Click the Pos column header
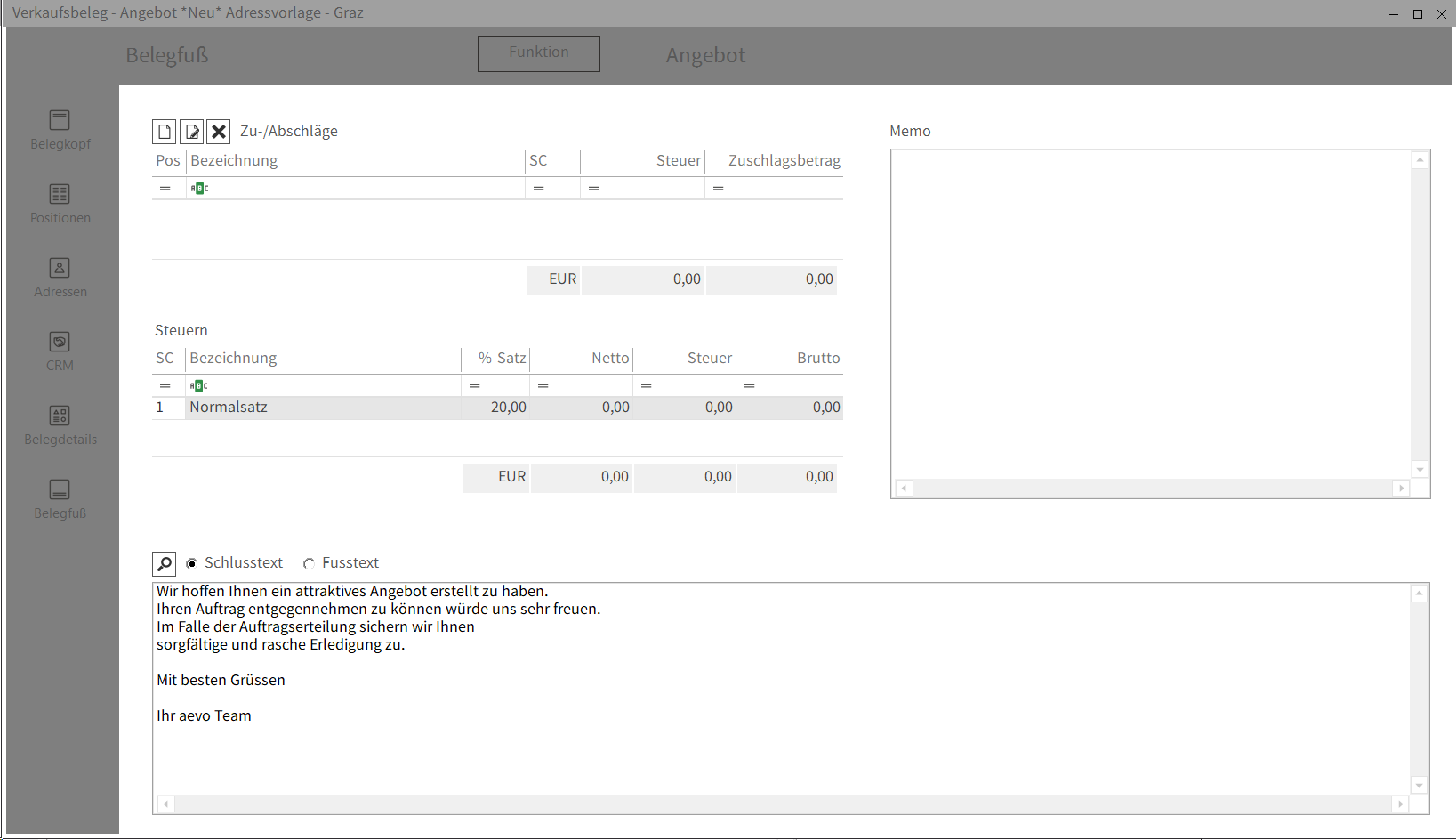This screenshot has width=1456, height=840. (168, 161)
